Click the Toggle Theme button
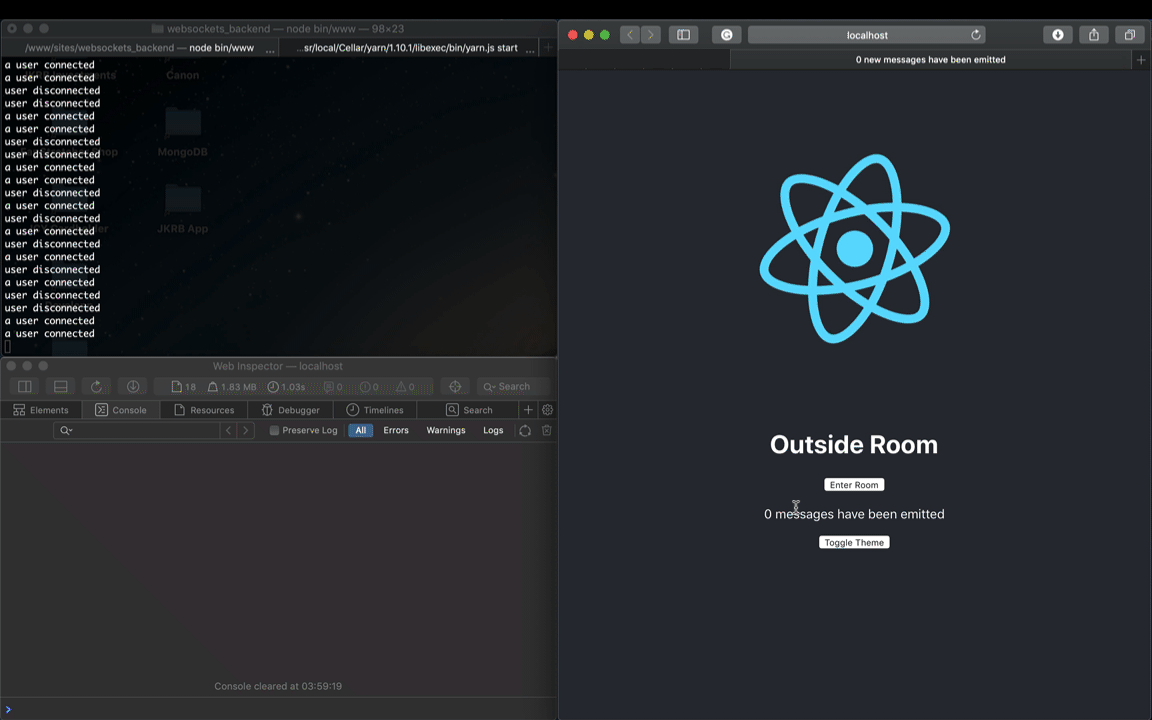This screenshot has width=1152, height=720. (x=854, y=542)
